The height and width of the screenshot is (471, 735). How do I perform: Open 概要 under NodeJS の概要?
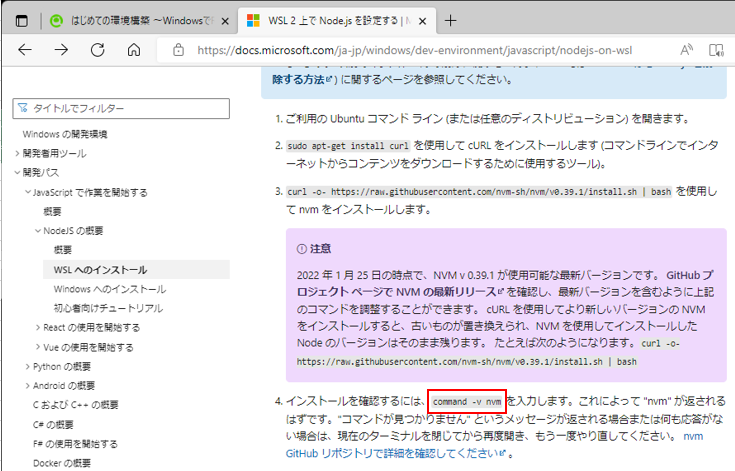click(x=63, y=250)
